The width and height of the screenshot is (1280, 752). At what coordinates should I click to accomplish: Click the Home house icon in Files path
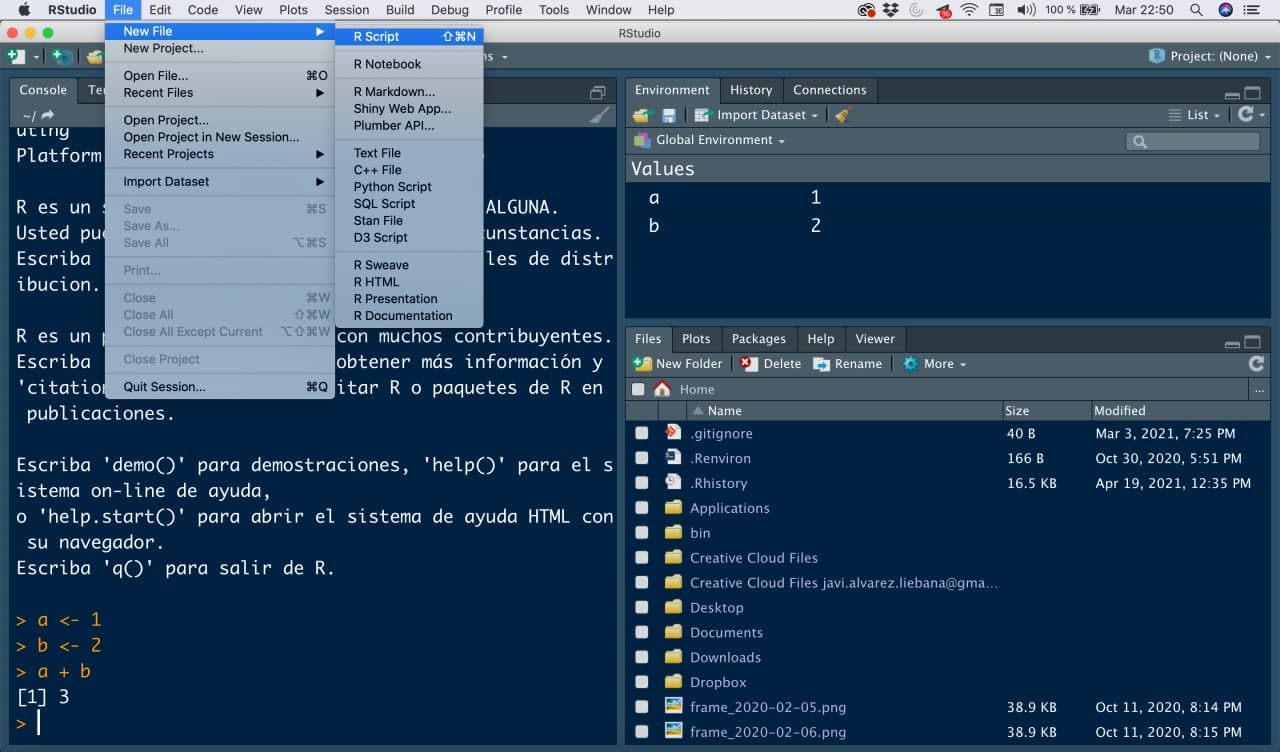pyautogui.click(x=662, y=389)
